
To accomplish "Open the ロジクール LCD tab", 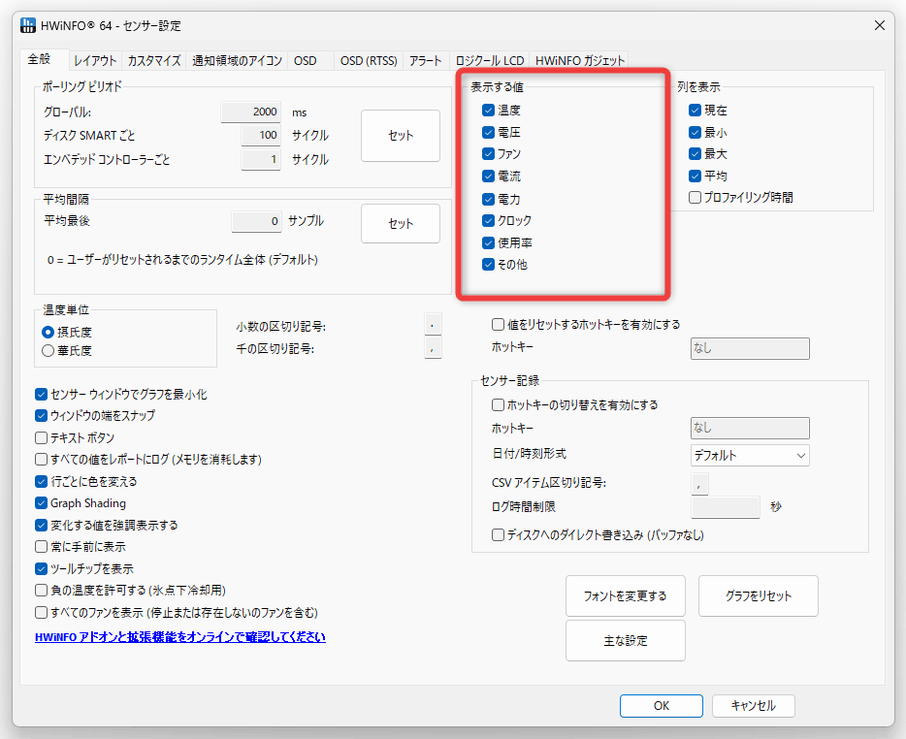I will tap(489, 61).
